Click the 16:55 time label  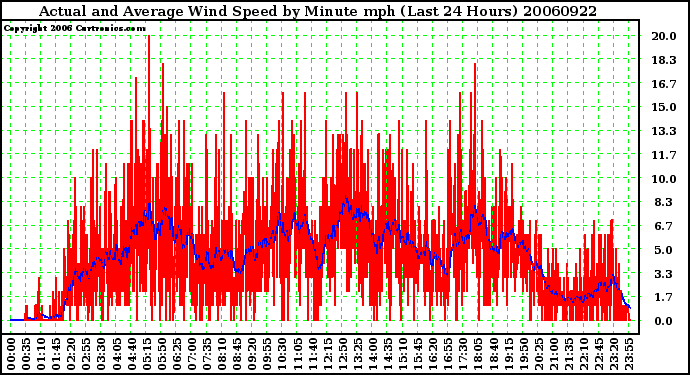coord(448,354)
